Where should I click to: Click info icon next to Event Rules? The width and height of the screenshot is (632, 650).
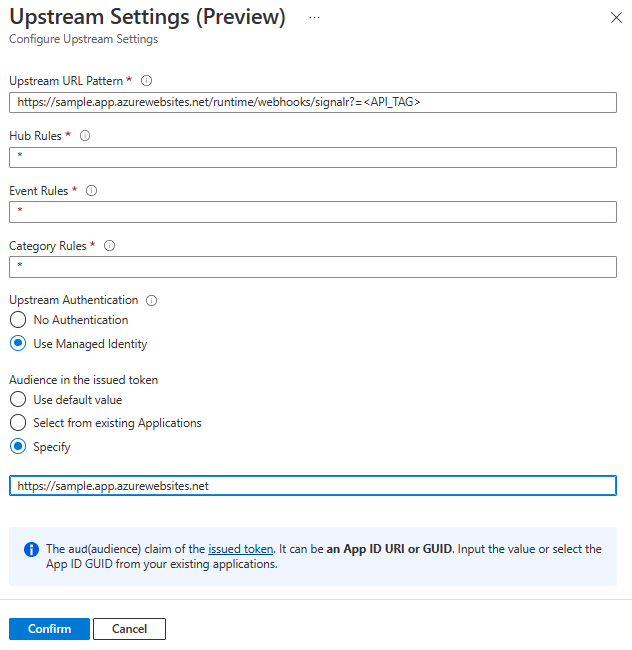point(92,191)
